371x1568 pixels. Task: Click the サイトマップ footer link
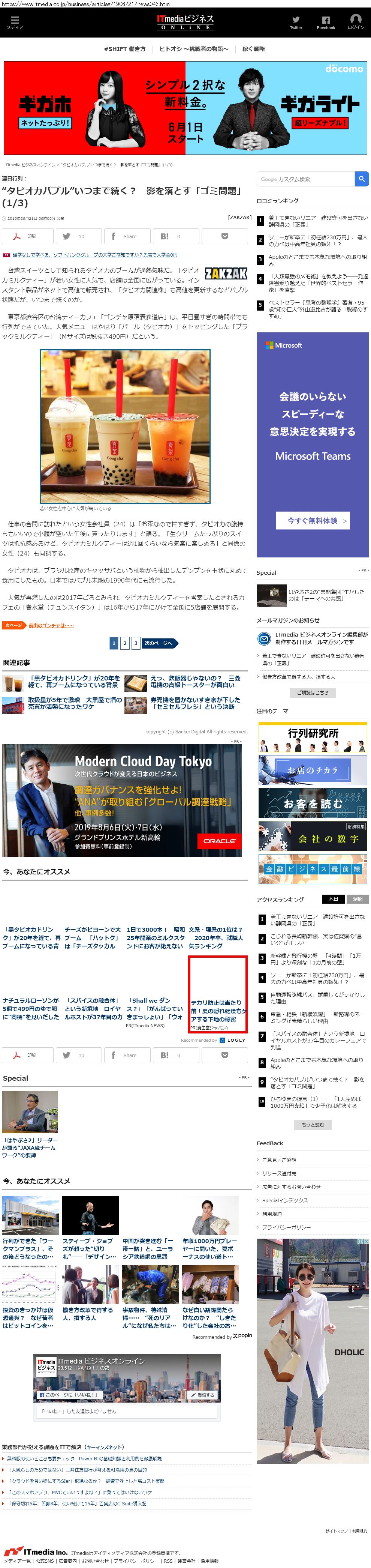tap(336, 1531)
